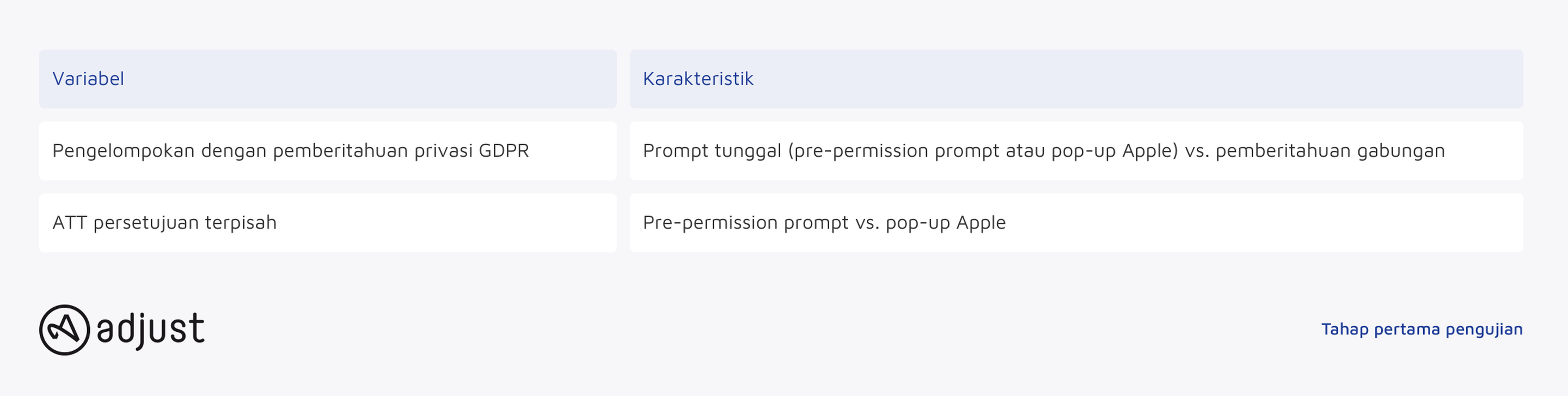The width and height of the screenshot is (1568, 396).
Task: Open the Tahap pertama pengujian caption link
Action: click(1422, 329)
